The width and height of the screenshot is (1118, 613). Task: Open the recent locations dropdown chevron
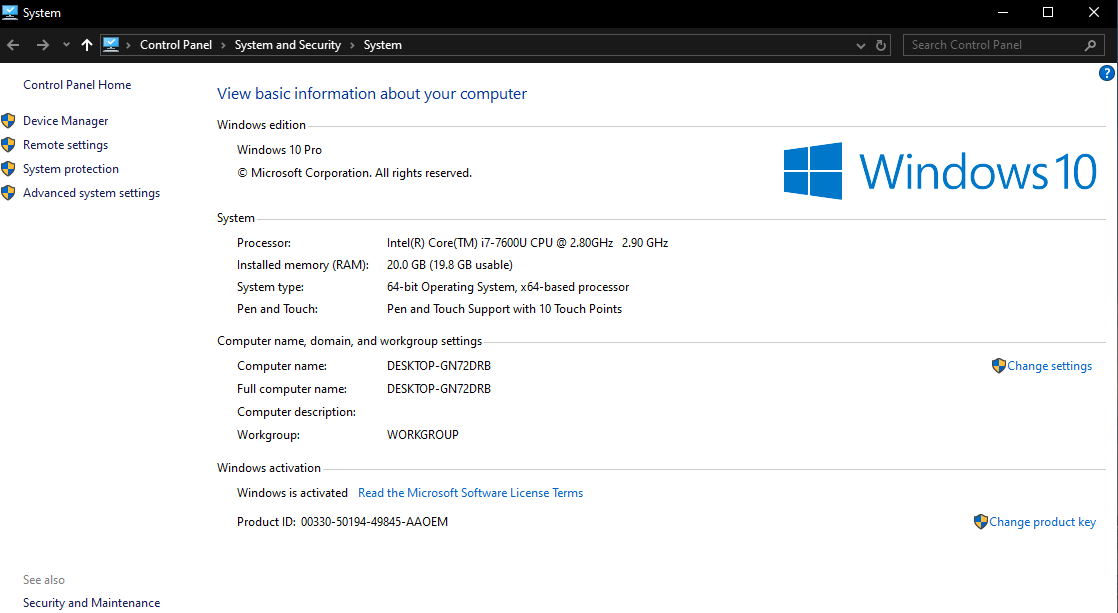tap(66, 45)
